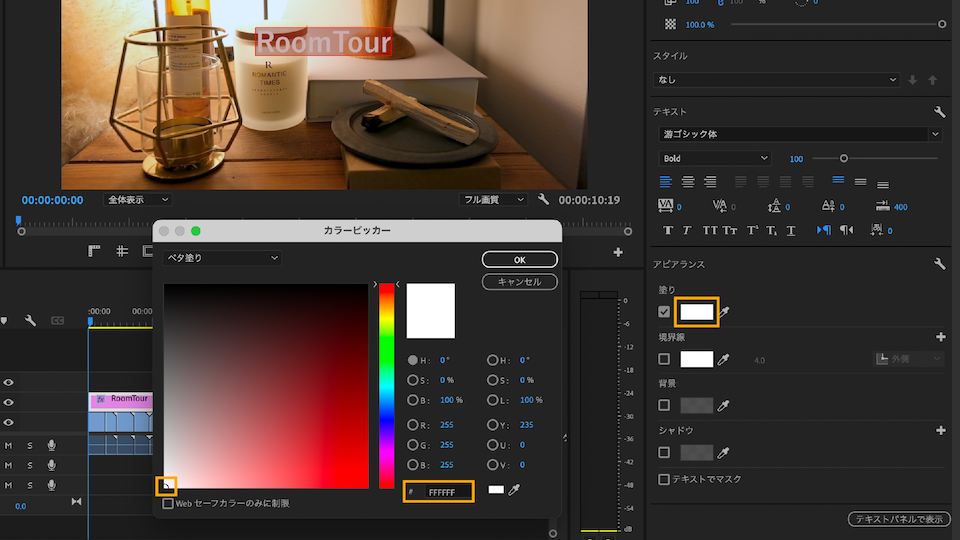
Task: Click the fill color eyedropper in Appearance
Action: pyautogui.click(x=725, y=313)
